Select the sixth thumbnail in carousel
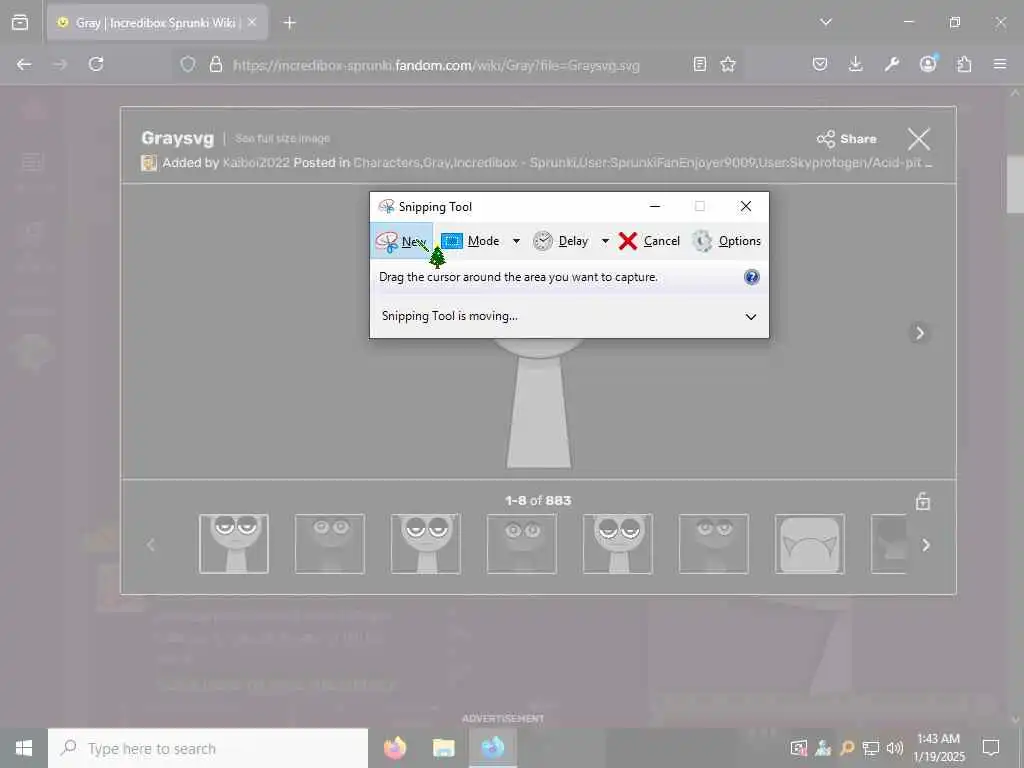Screen dimensions: 1024x768 tap(714, 543)
